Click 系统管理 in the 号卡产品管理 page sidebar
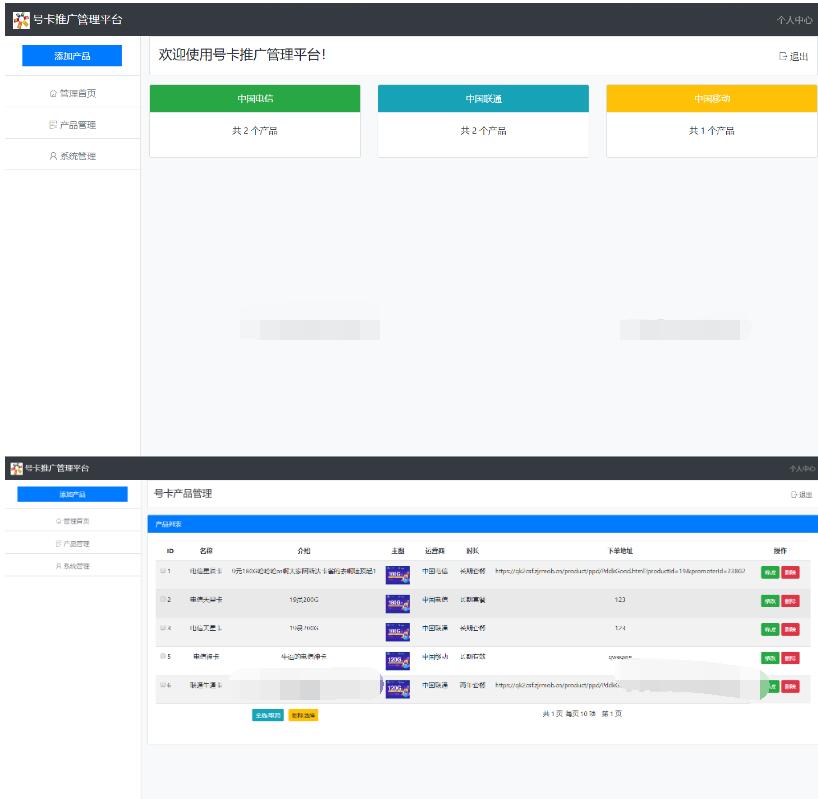 tap(72, 566)
